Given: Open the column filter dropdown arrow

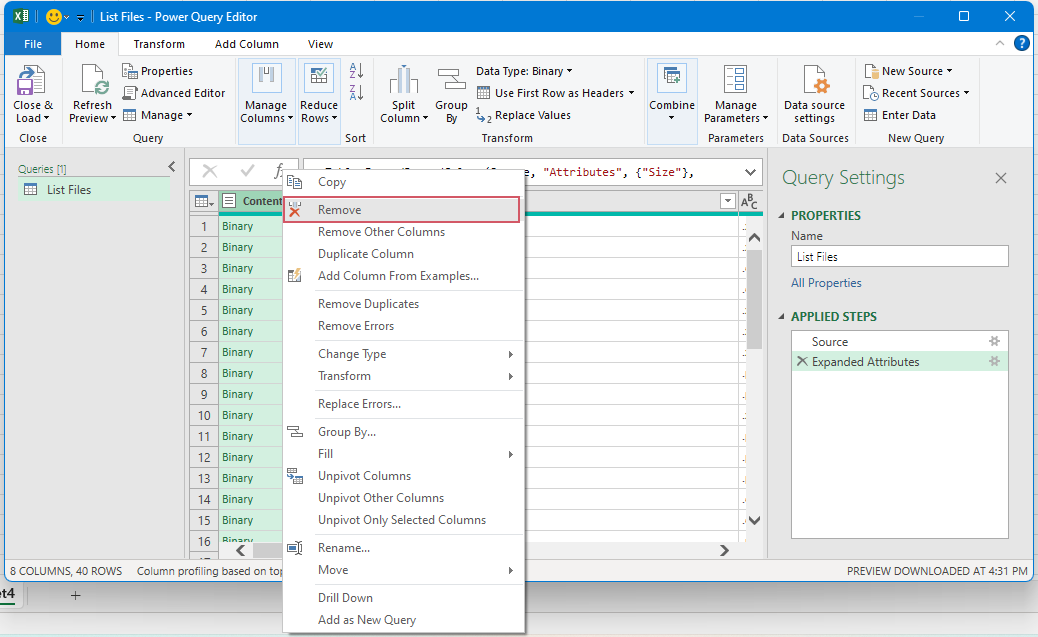Looking at the screenshot, I should click(x=728, y=201).
